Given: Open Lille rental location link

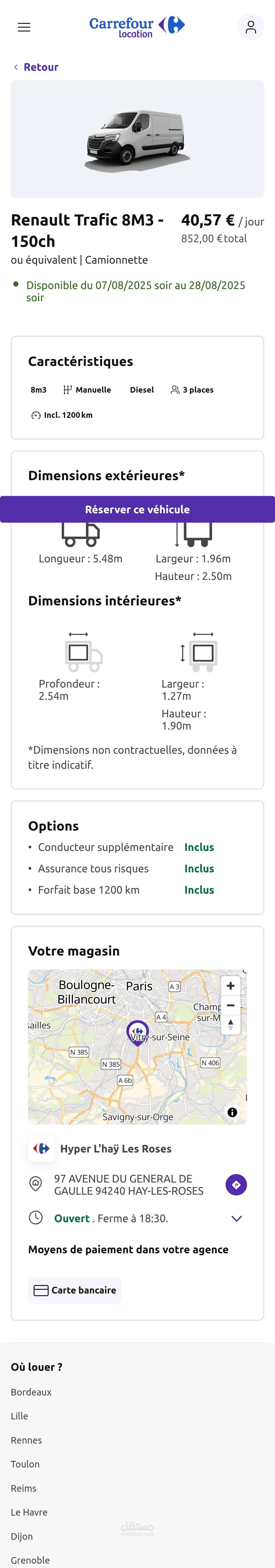Looking at the screenshot, I should click(20, 1416).
